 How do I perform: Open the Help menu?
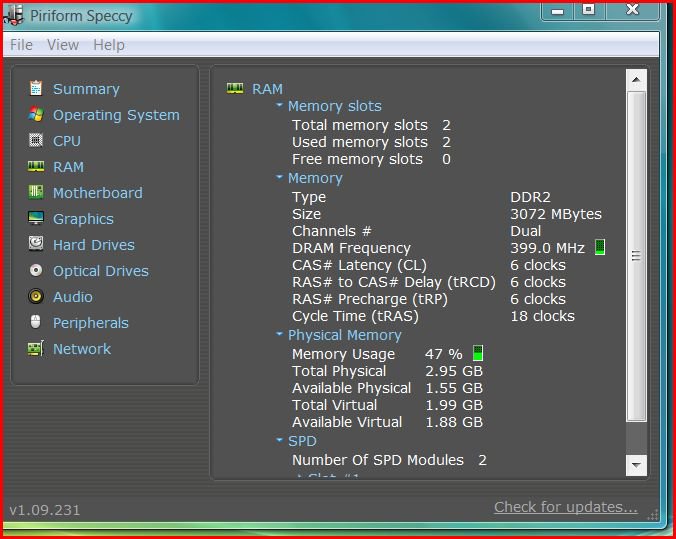109,45
